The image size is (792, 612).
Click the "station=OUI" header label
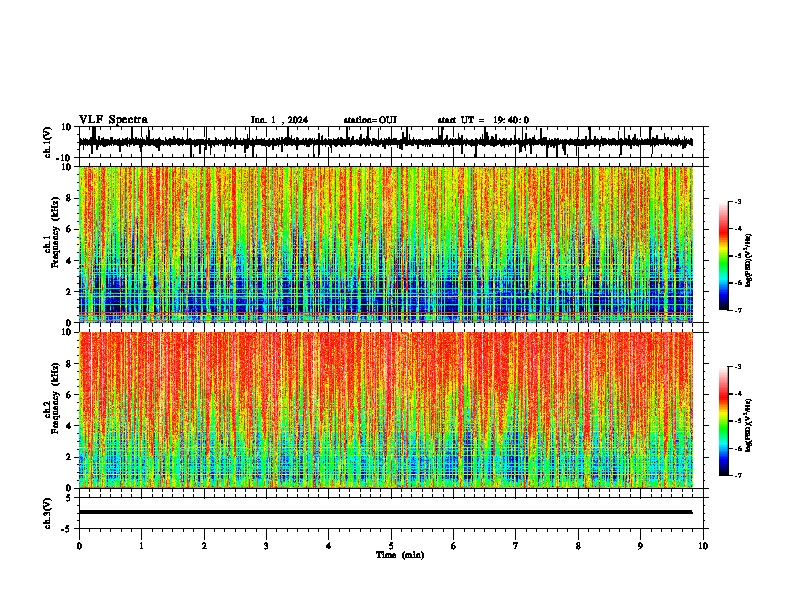click(370, 120)
